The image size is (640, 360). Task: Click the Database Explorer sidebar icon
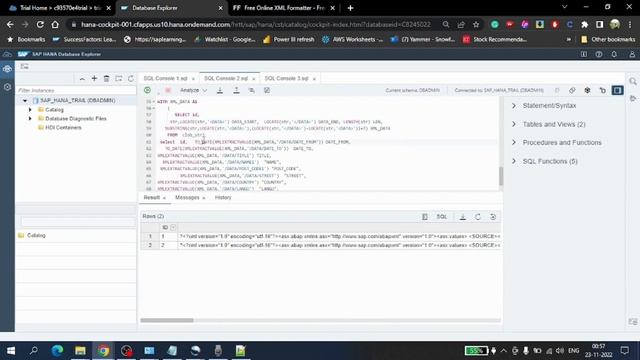coord(7,69)
